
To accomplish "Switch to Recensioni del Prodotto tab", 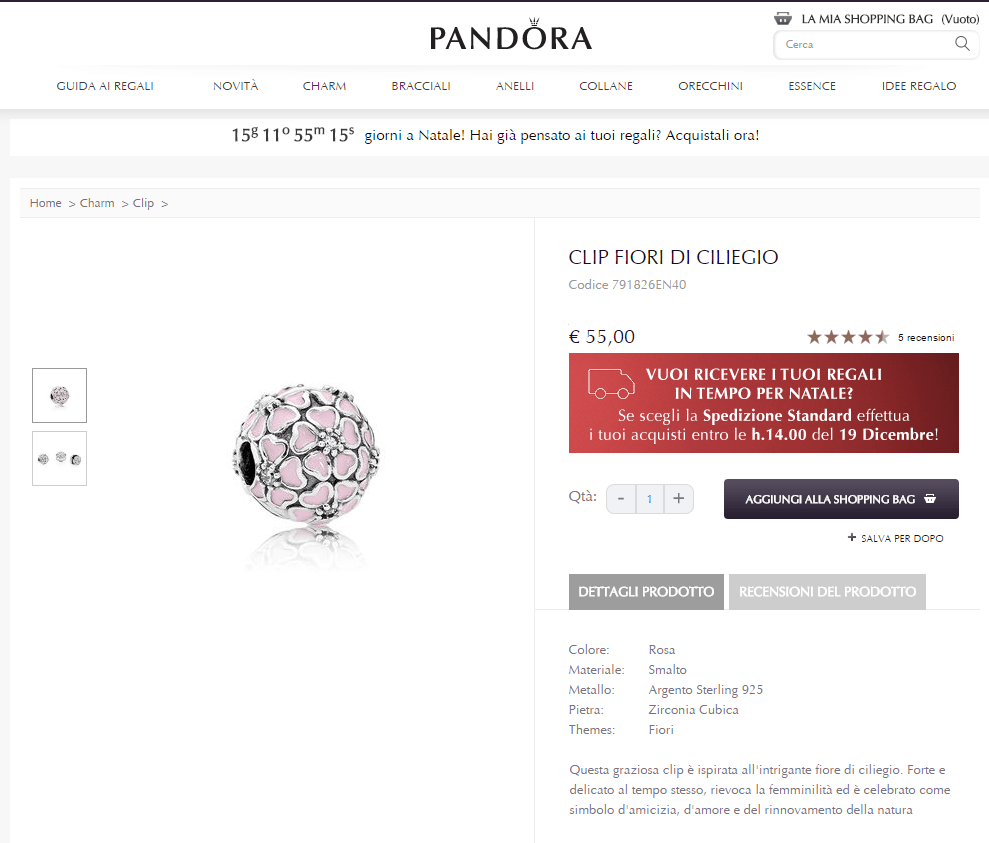I will (x=827, y=592).
